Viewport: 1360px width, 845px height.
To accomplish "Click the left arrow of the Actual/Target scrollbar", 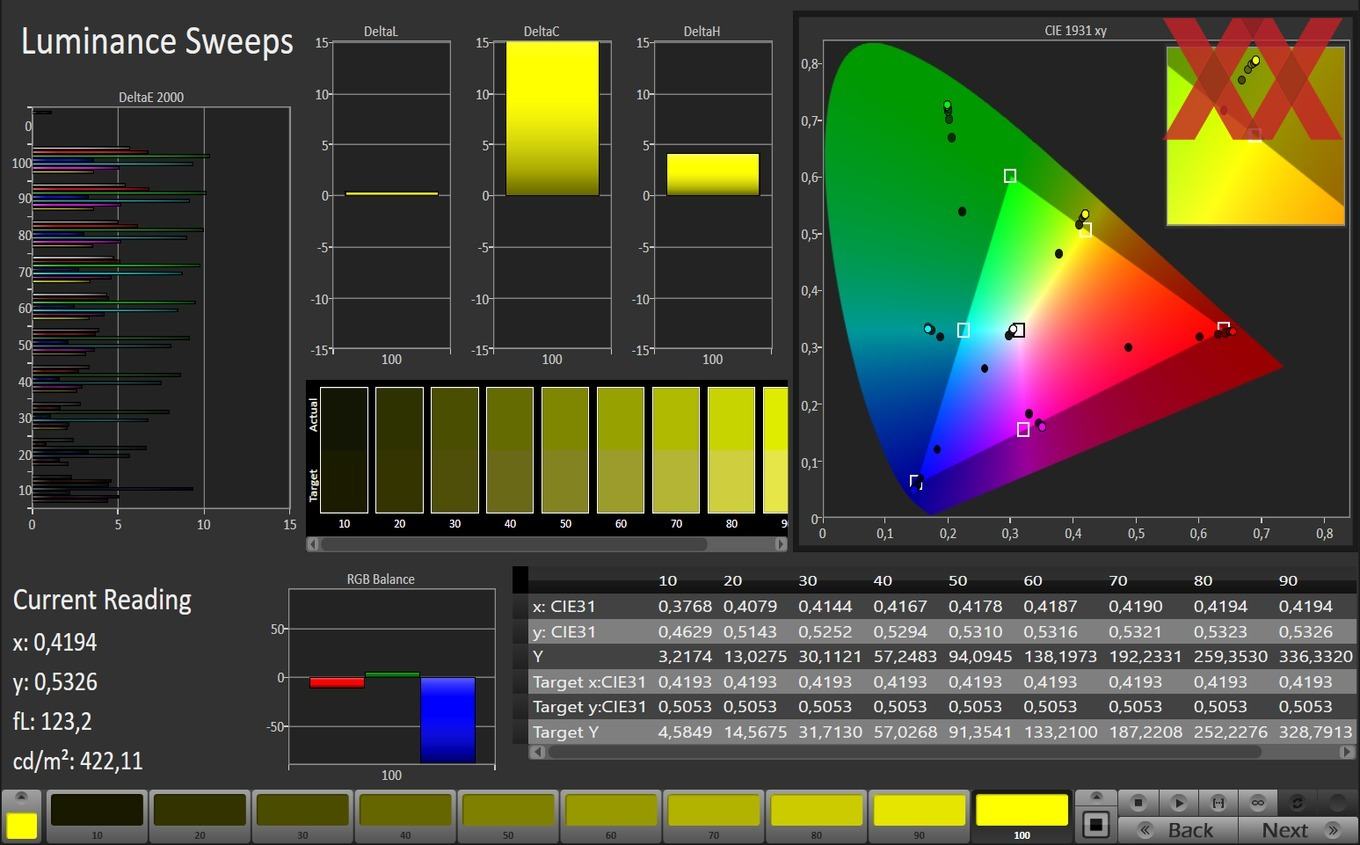I will click(313, 544).
